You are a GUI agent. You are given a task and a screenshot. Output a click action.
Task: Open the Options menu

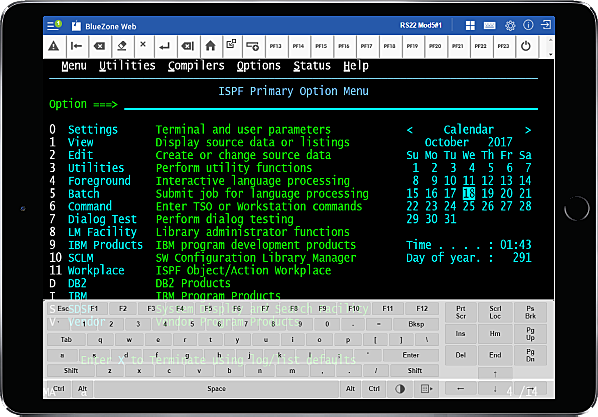tap(259, 66)
